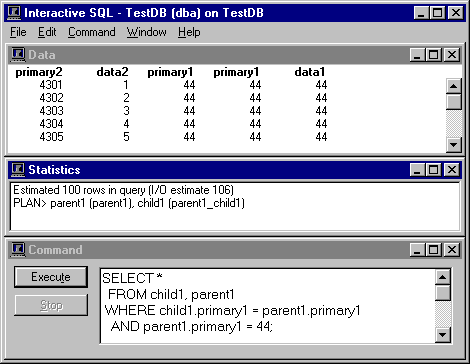
Task: Close the Statistics window
Action: tap(452, 170)
